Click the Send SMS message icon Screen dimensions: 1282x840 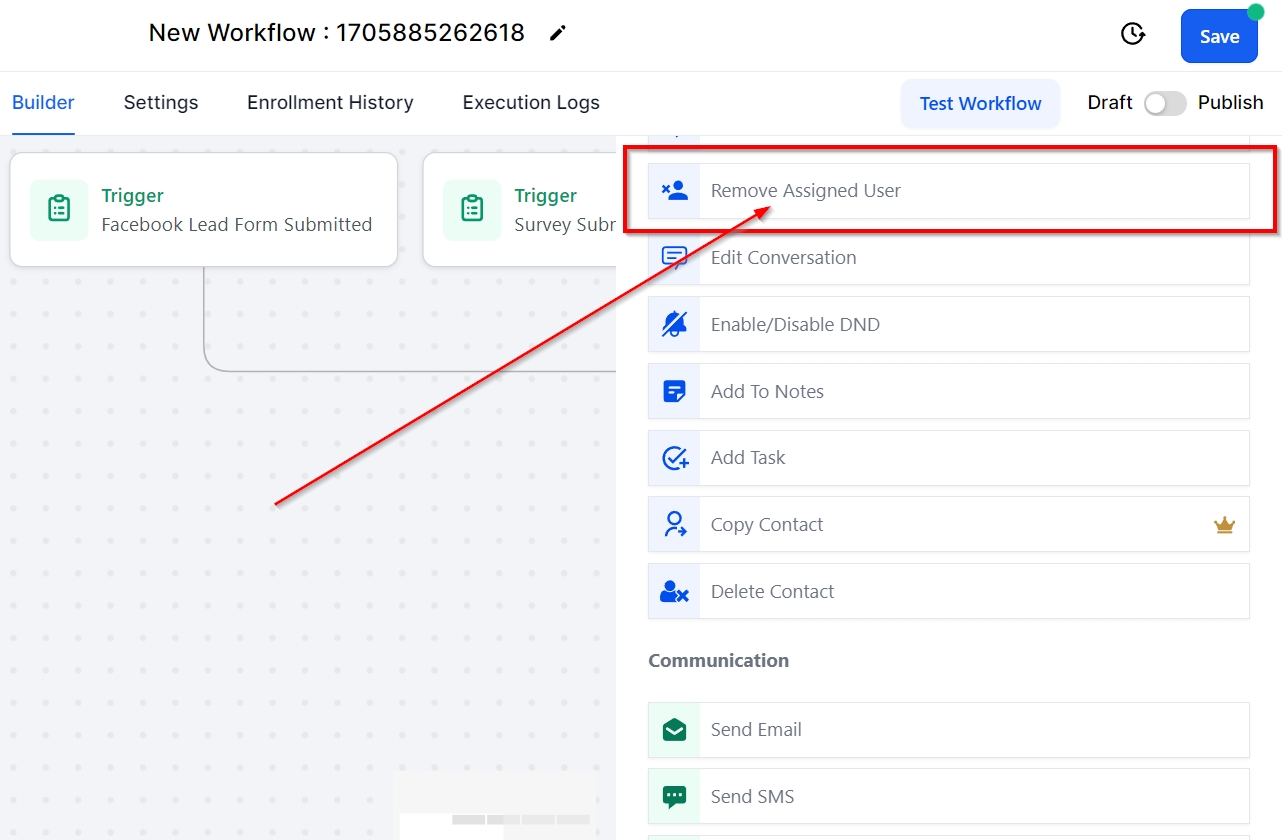coord(675,797)
